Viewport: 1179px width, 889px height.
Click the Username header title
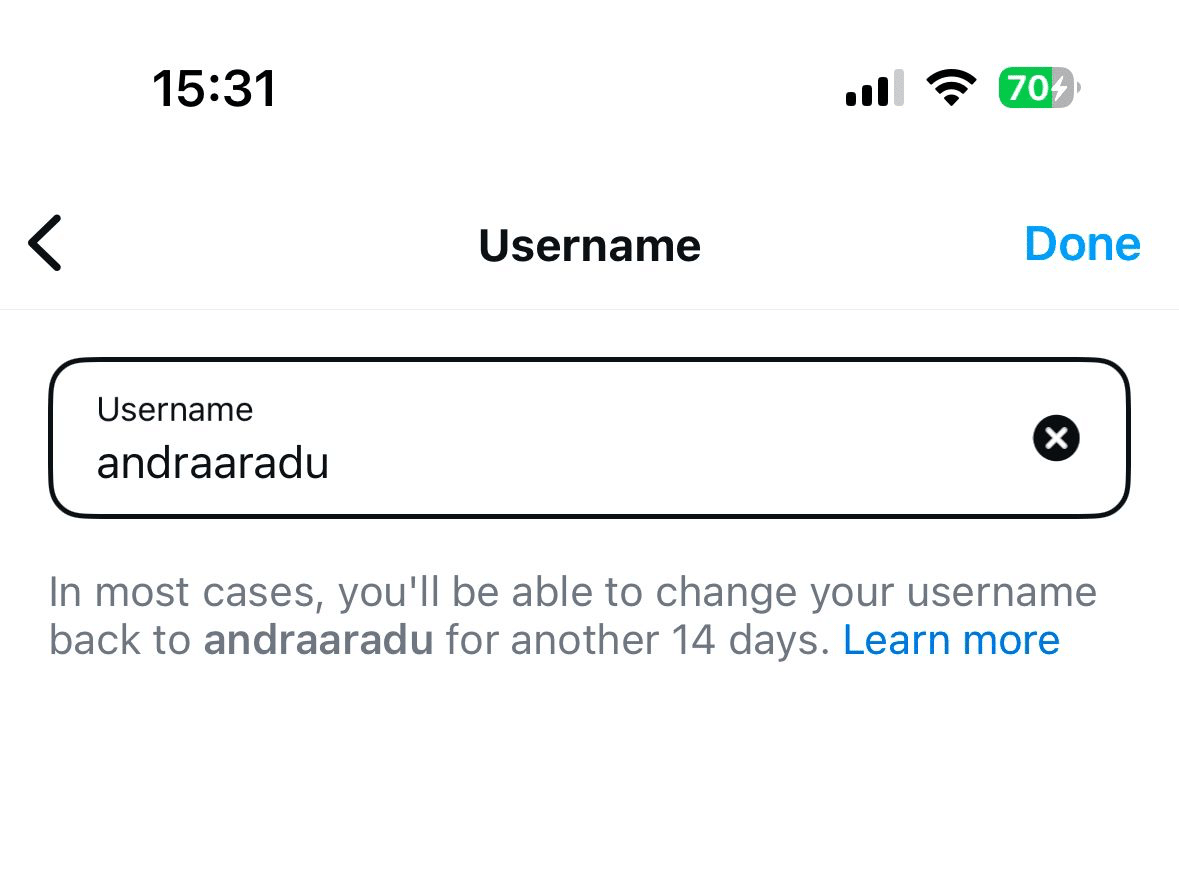tap(589, 245)
